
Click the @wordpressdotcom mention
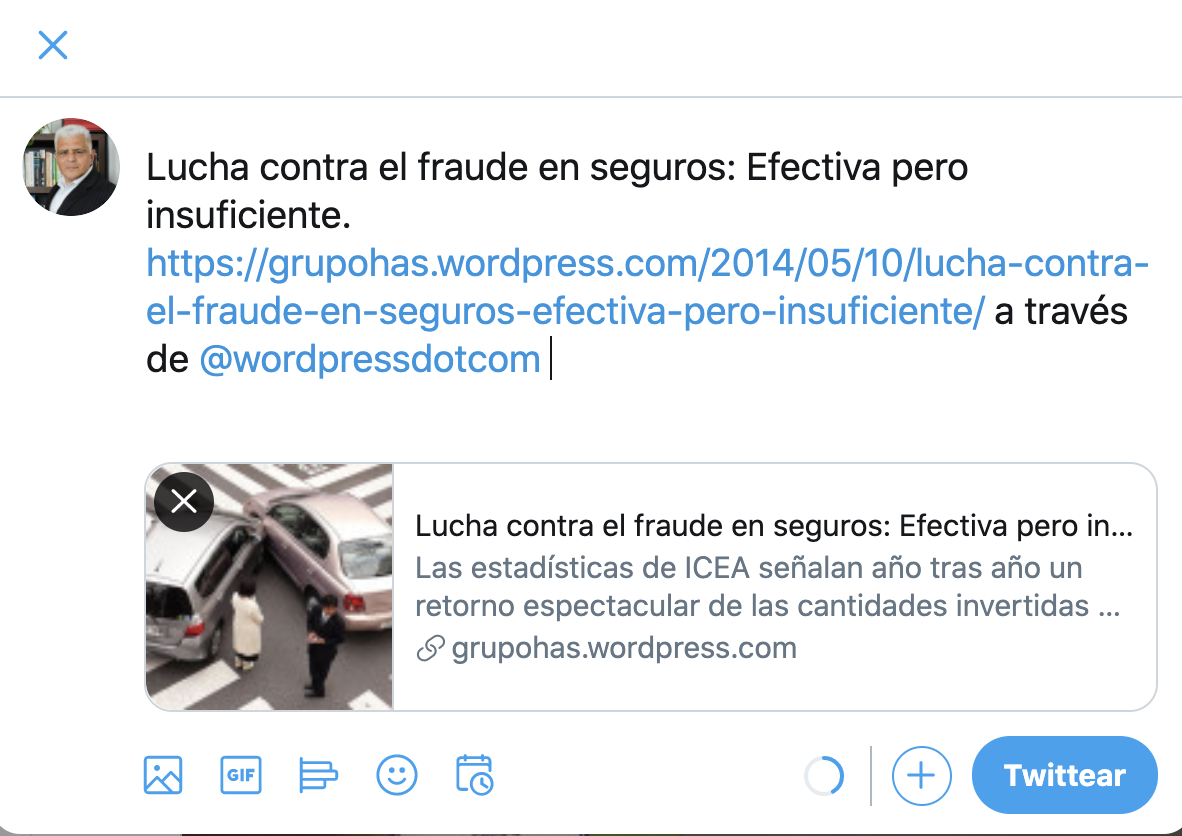(370, 359)
